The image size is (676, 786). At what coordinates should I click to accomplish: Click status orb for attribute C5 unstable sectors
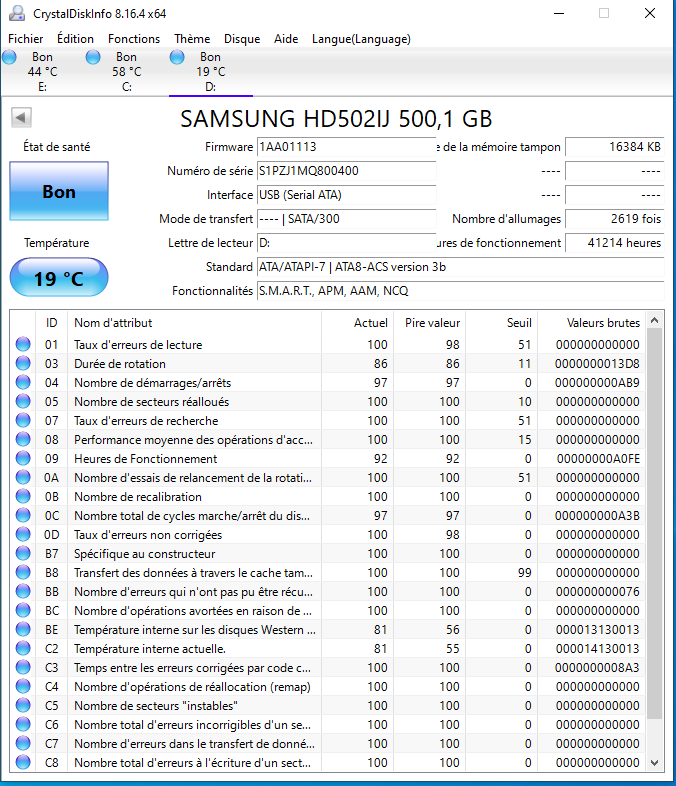(x=23, y=706)
